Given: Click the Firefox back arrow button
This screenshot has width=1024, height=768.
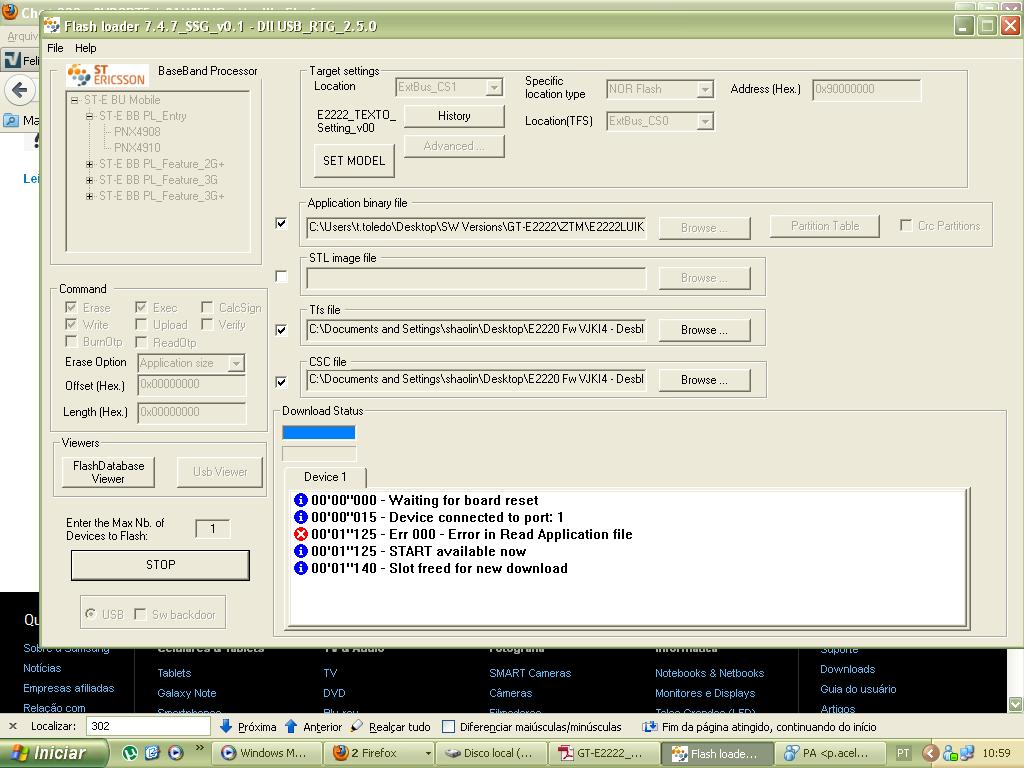Looking at the screenshot, I should [x=20, y=90].
